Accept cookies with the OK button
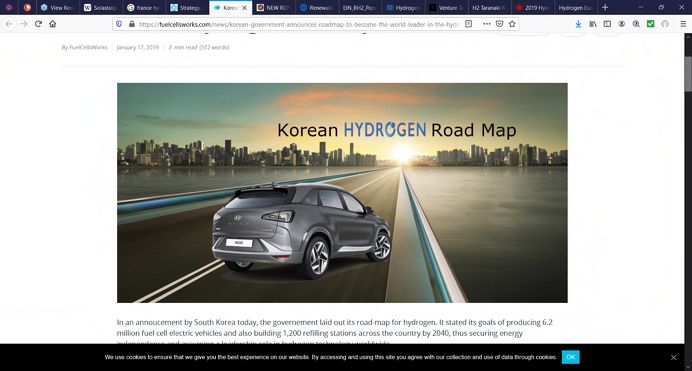Viewport: 692px width, 371px height. coord(571,357)
